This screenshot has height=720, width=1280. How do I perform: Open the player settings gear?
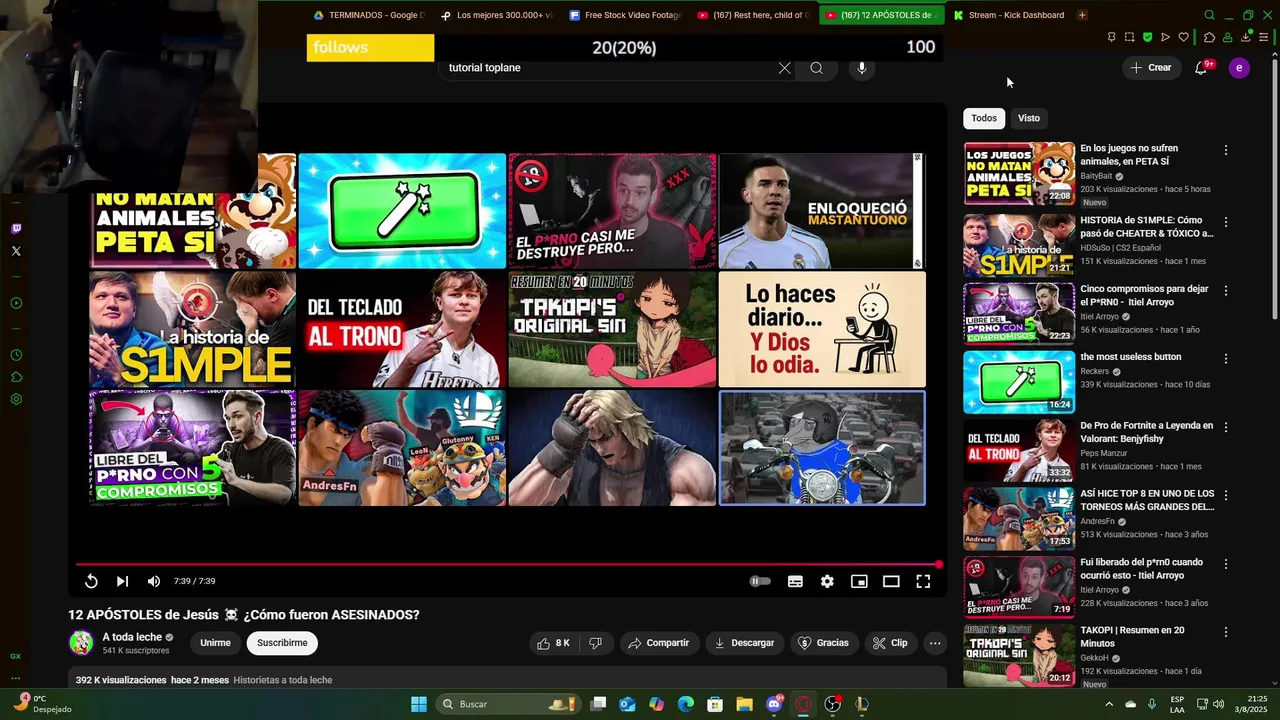coord(827,581)
